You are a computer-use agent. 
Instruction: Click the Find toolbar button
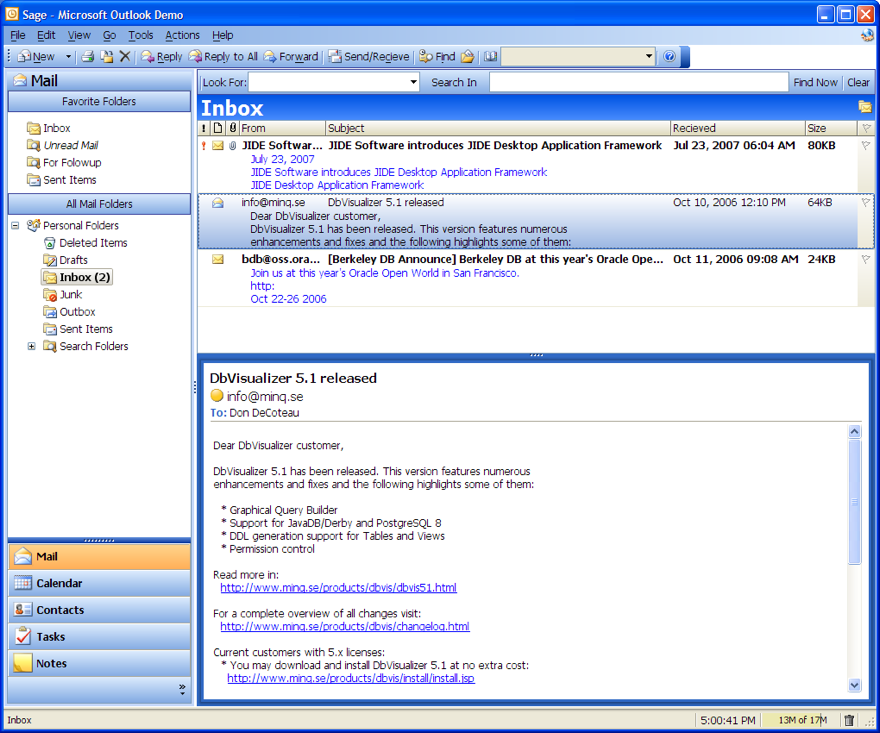pyautogui.click(x=437, y=57)
